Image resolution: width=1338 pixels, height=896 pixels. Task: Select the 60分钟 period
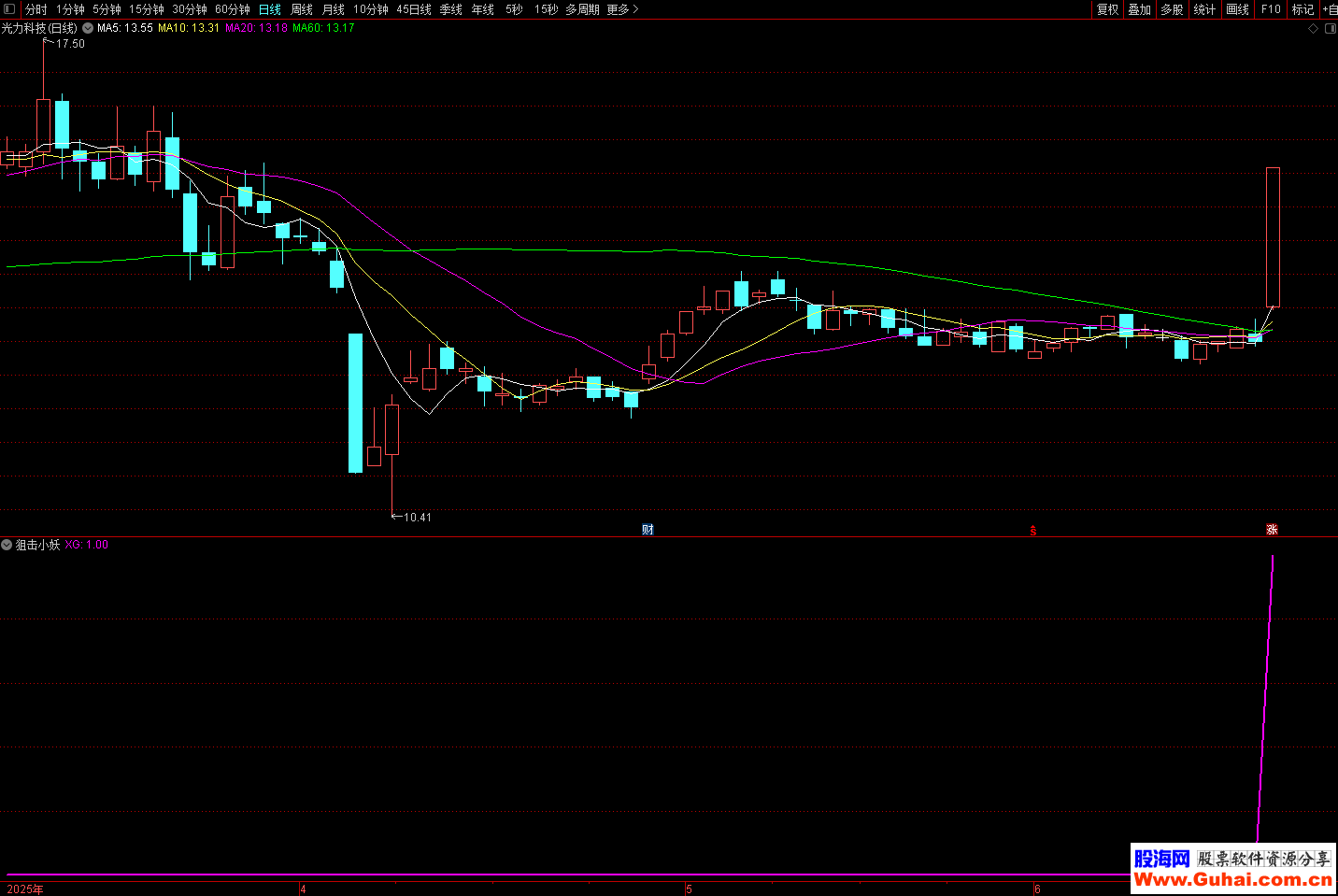tap(232, 9)
